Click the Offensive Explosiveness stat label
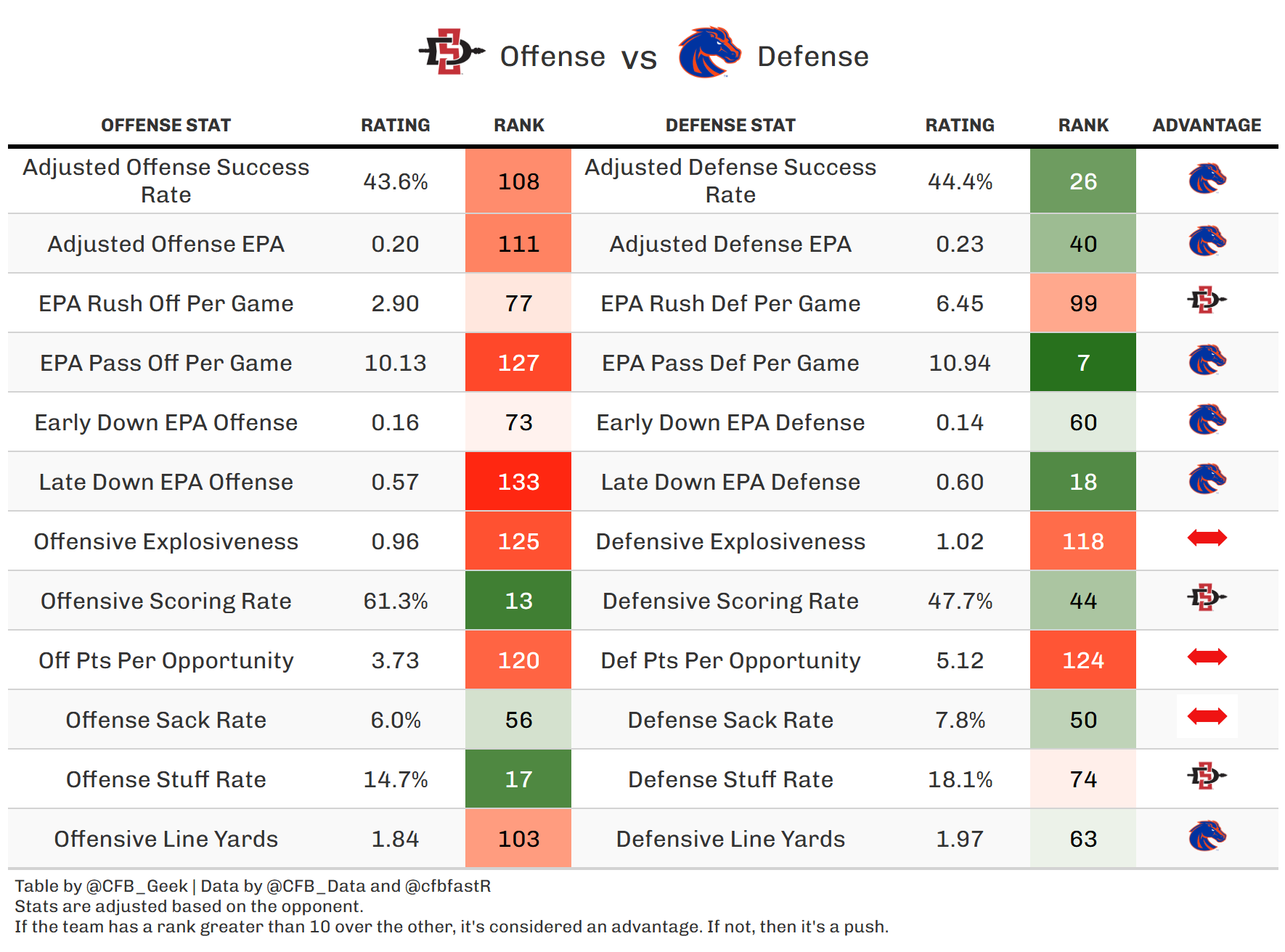 pyautogui.click(x=166, y=541)
